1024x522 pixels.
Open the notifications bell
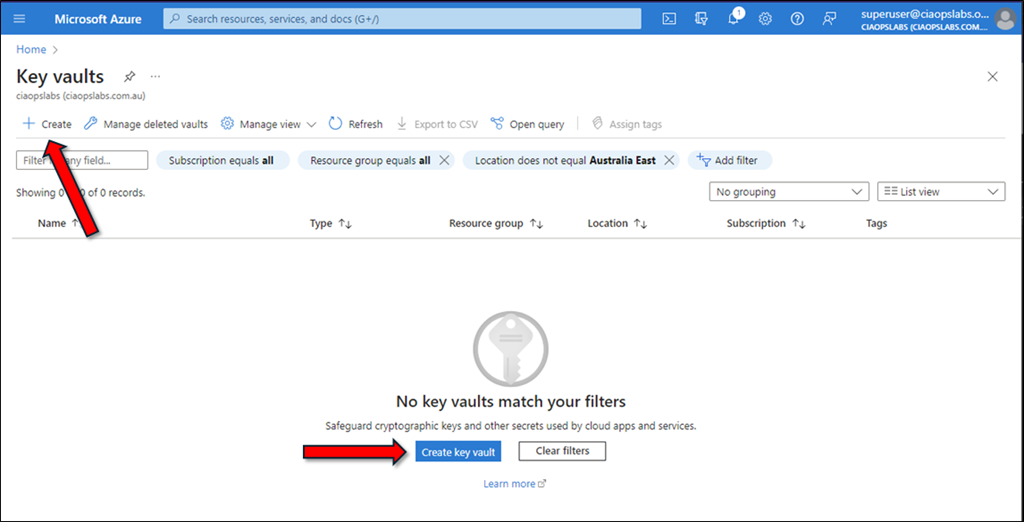click(733, 19)
